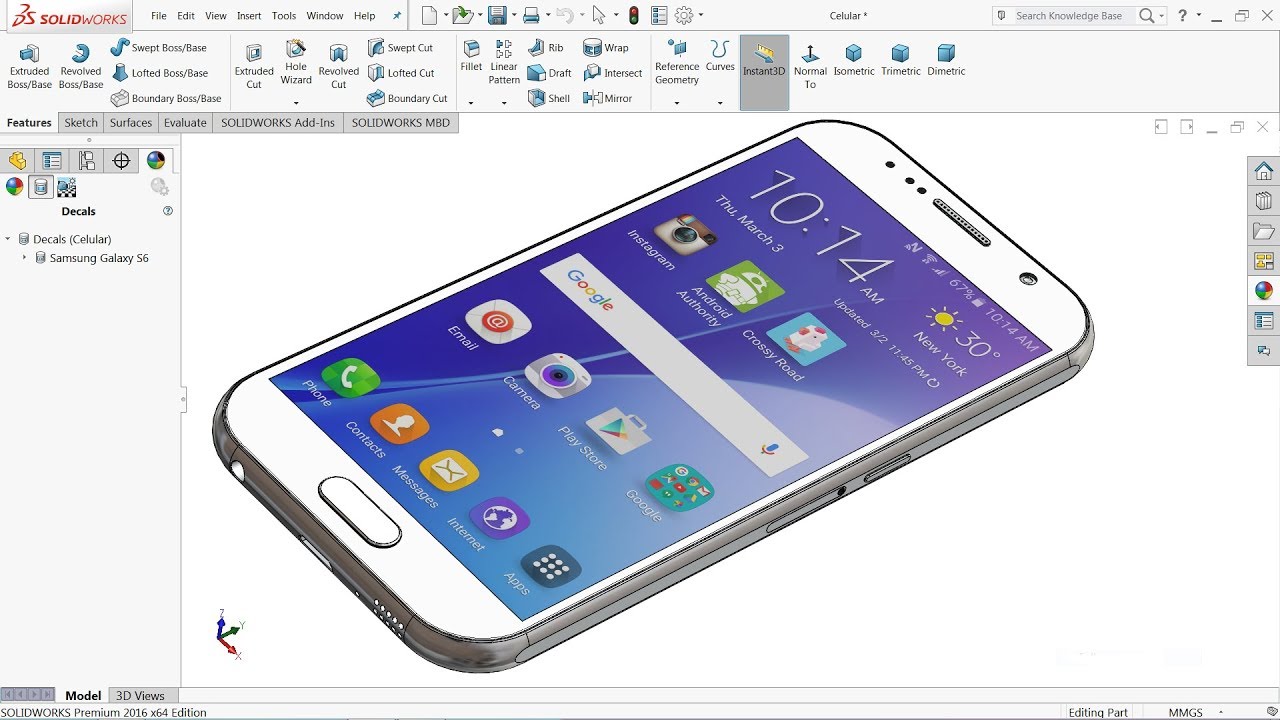Select the Extruded Cut tool
This screenshot has width=1280, height=720.
[x=254, y=67]
